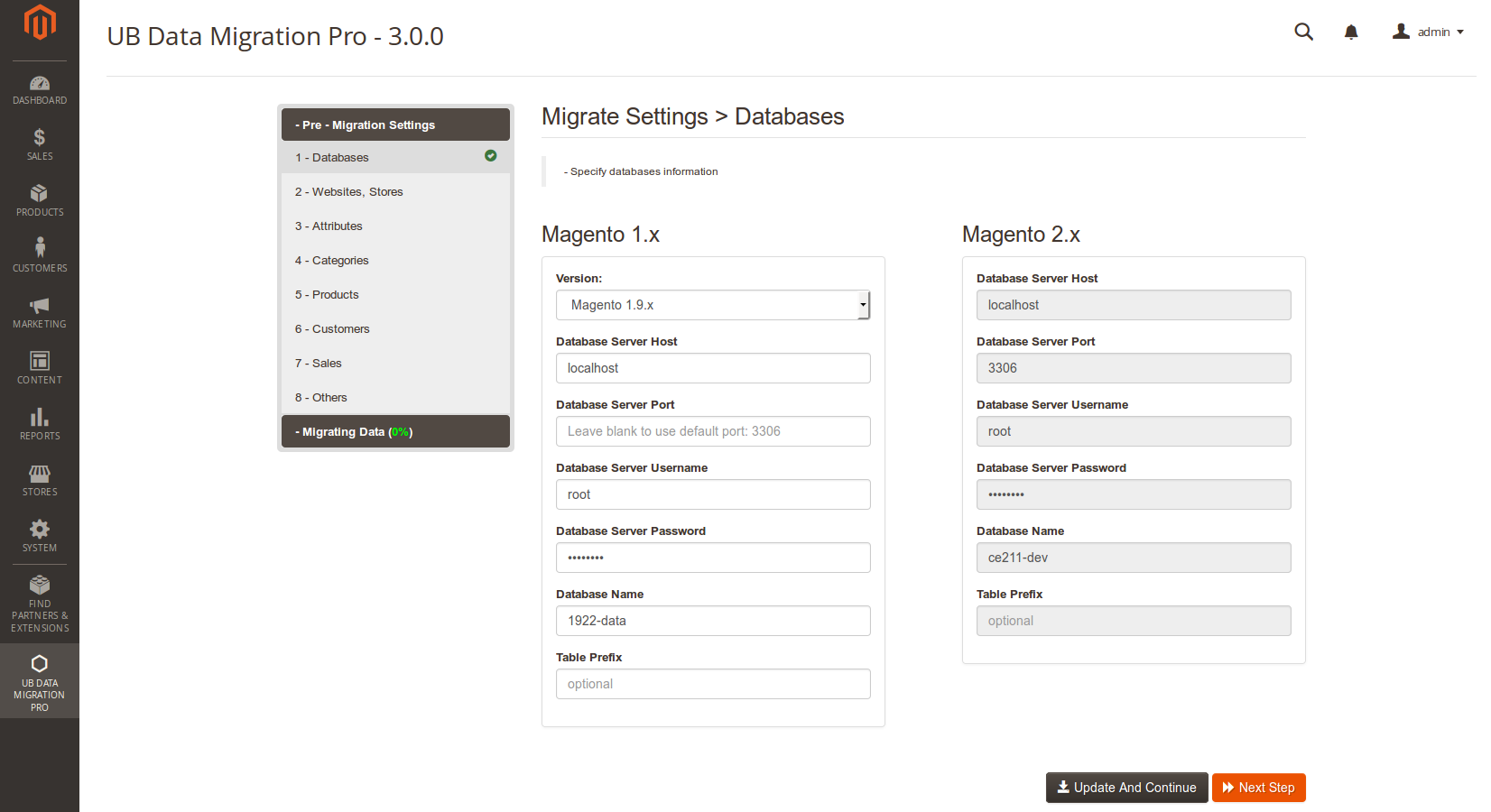Click the search magnifier icon
Viewport: 1491px width, 812px height.
[x=1303, y=32]
